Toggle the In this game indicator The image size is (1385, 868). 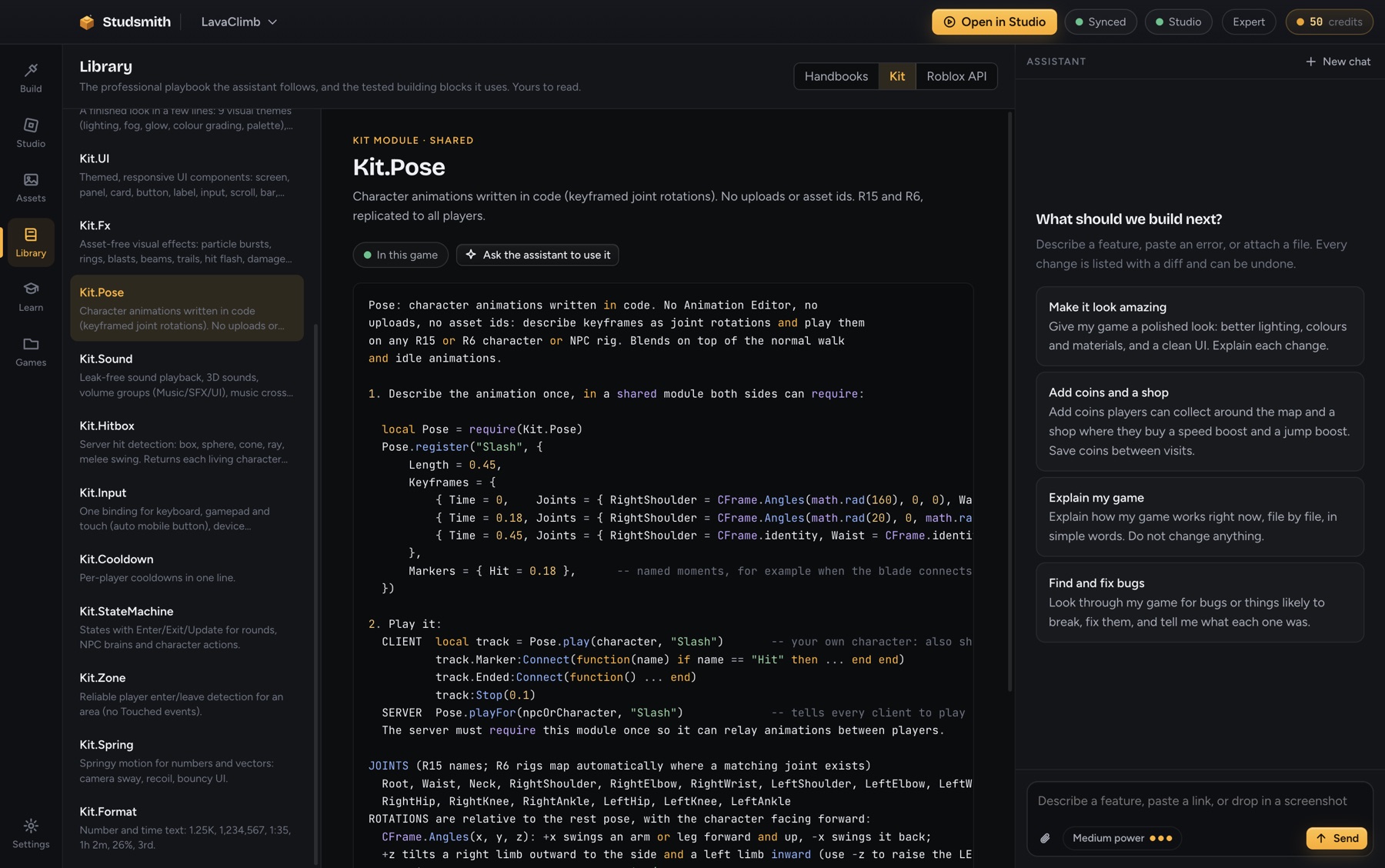[400, 255]
